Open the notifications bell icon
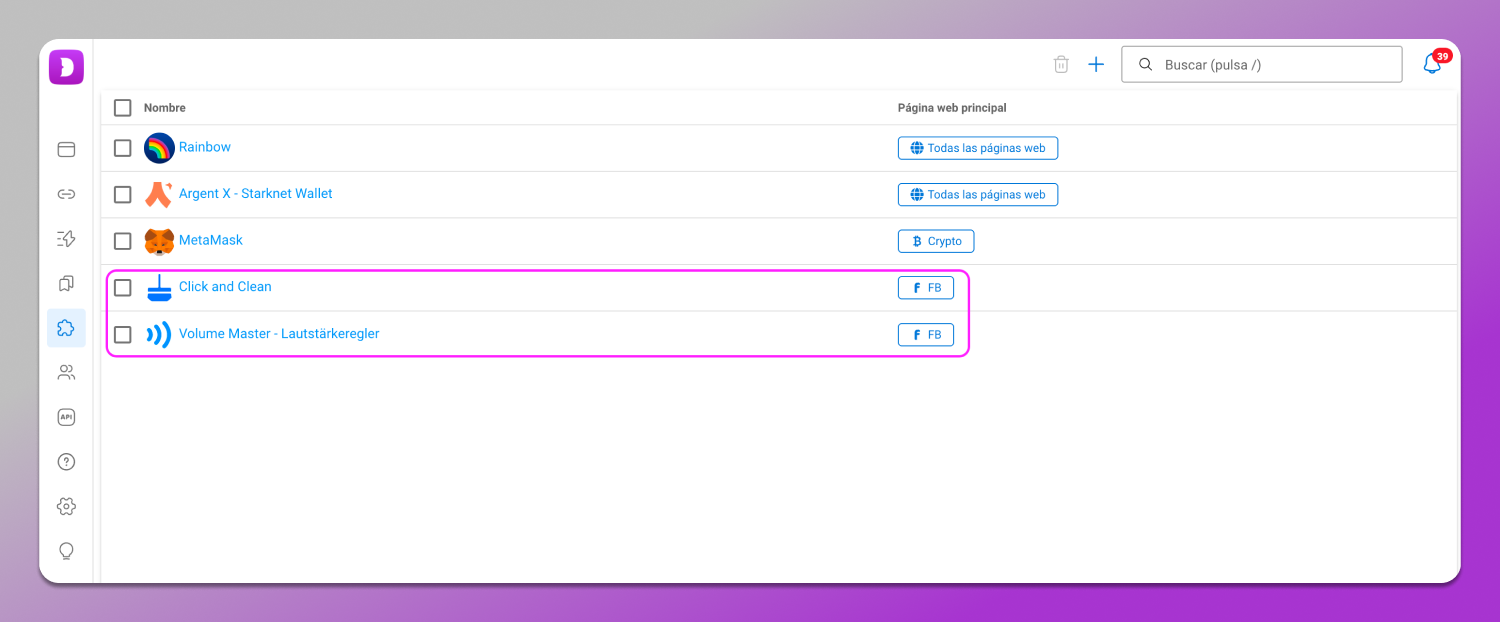1500x622 pixels. [1432, 64]
